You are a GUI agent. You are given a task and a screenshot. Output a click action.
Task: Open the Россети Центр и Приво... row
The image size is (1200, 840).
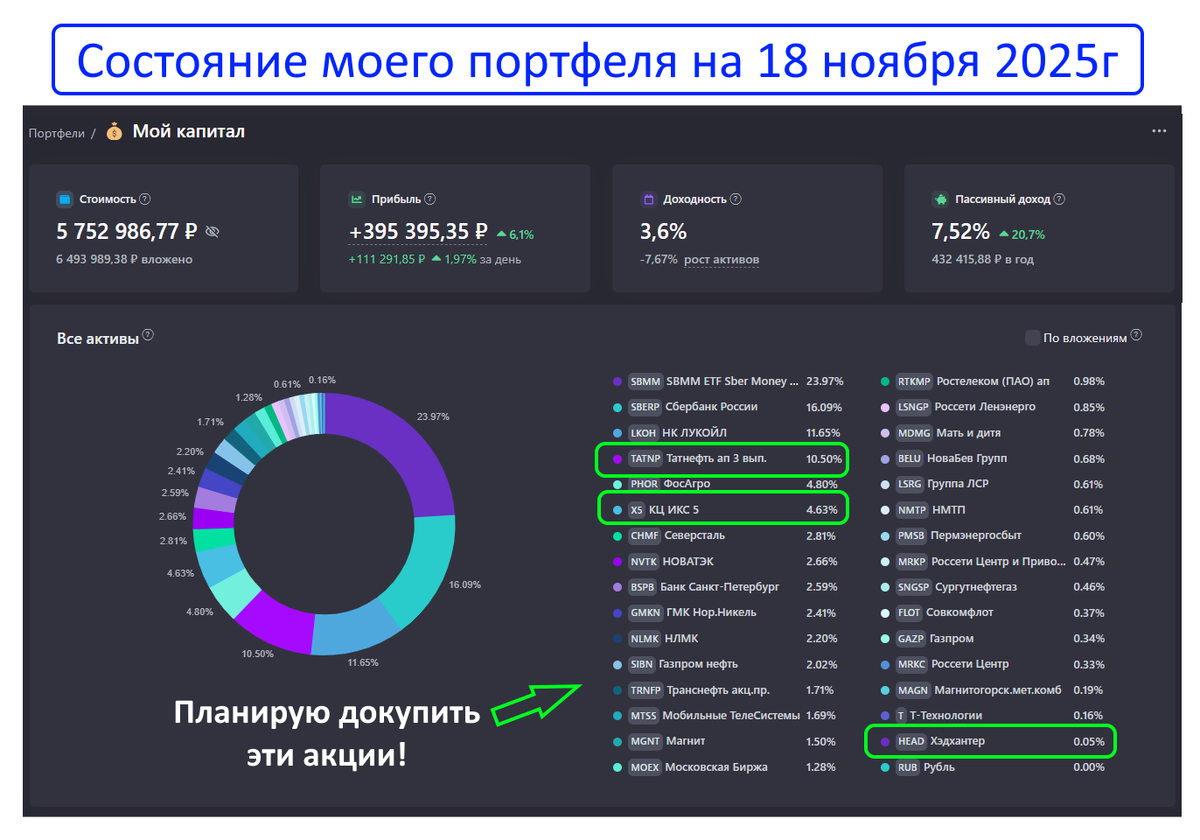coord(994,562)
